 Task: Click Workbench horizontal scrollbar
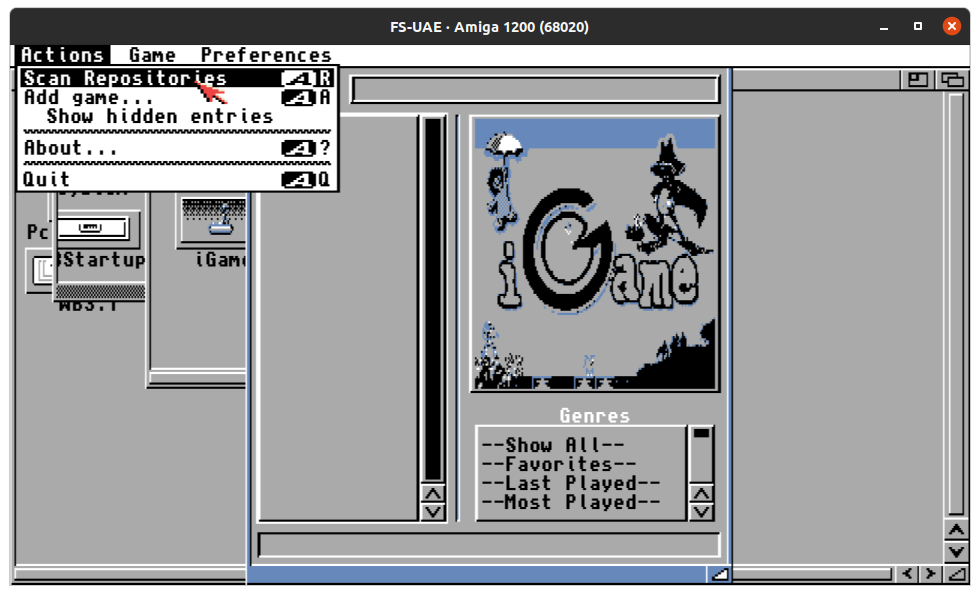(812, 574)
